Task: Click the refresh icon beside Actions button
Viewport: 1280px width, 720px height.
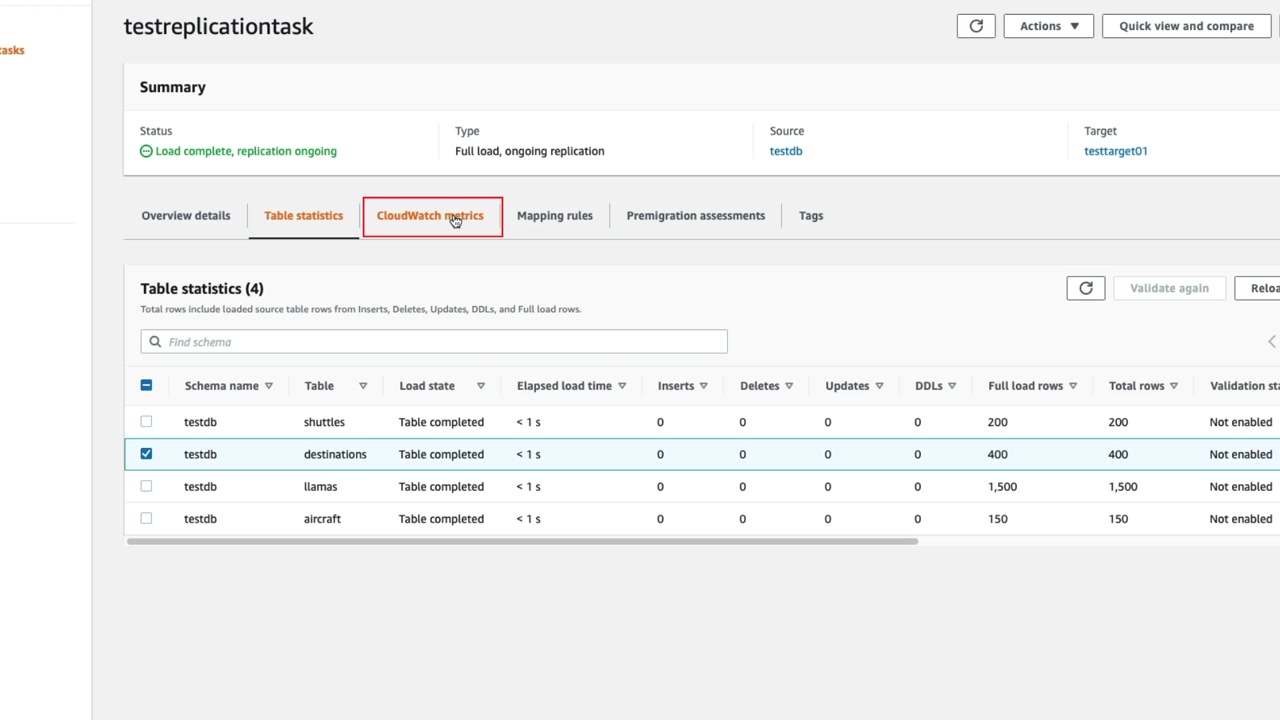Action: click(976, 26)
